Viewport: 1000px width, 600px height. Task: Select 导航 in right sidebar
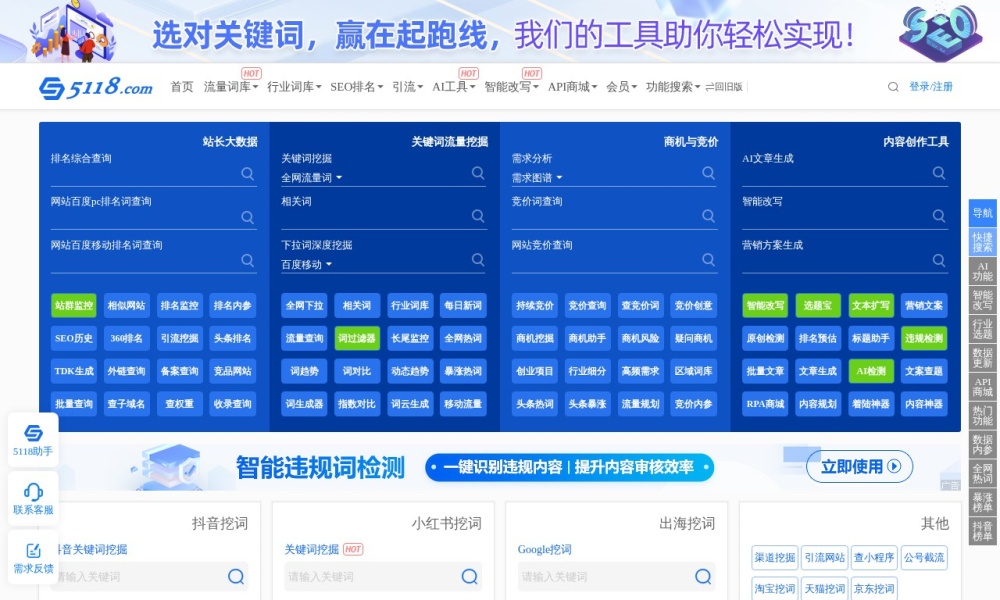coord(982,213)
